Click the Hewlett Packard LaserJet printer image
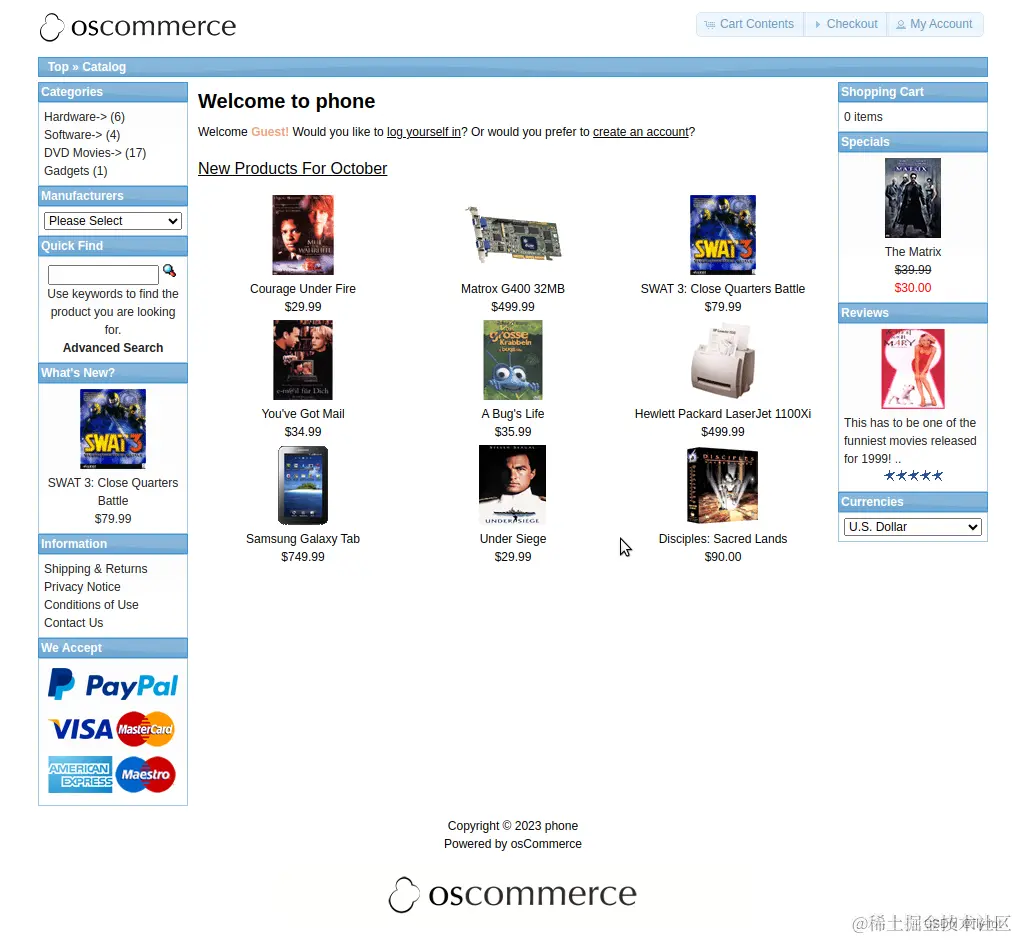Screen dimensions: 1018x940 (x=723, y=360)
